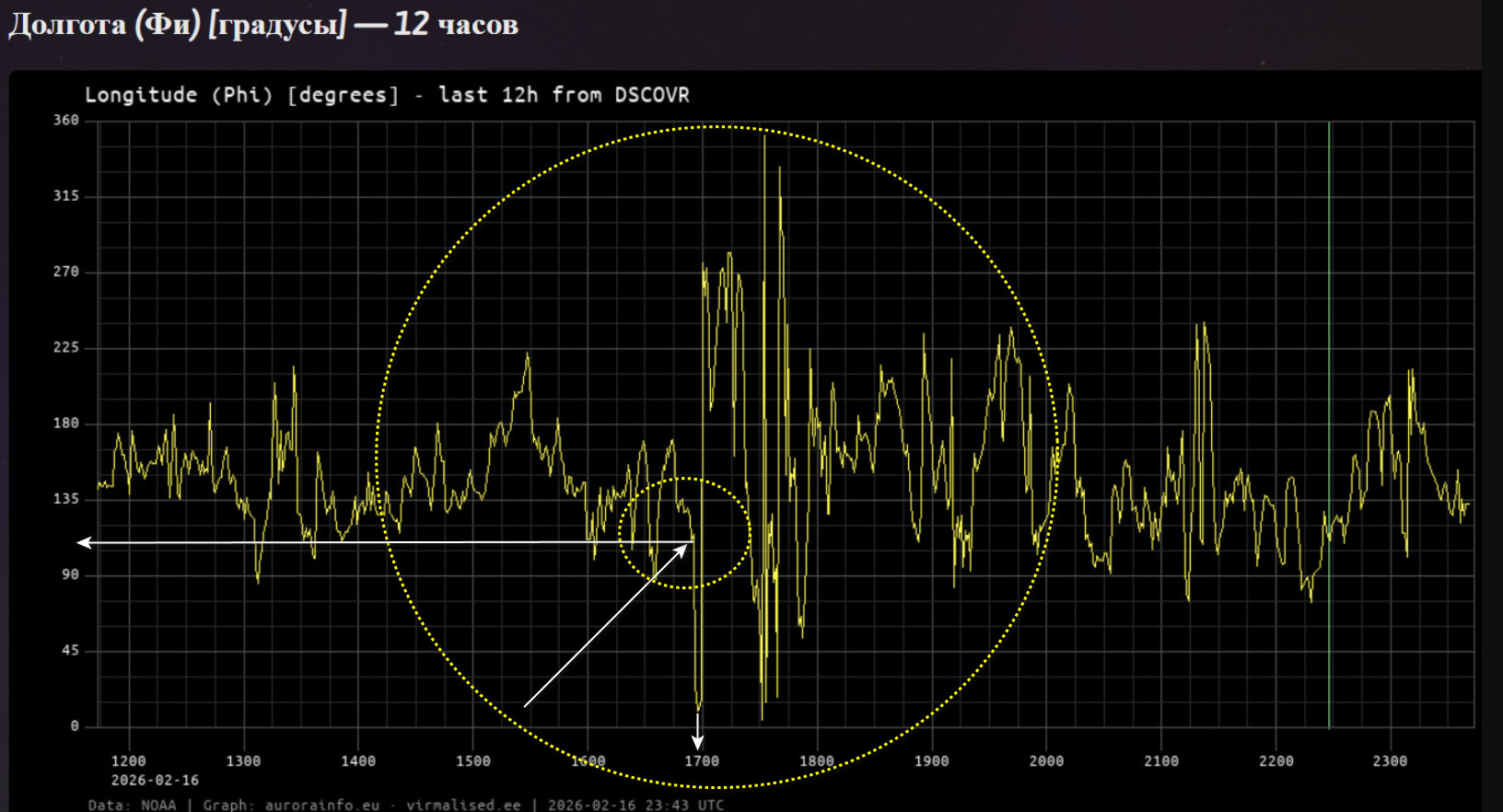Open the aurorainfo.eu credit in the footer
The height and width of the screenshot is (812, 1503).
[321, 805]
